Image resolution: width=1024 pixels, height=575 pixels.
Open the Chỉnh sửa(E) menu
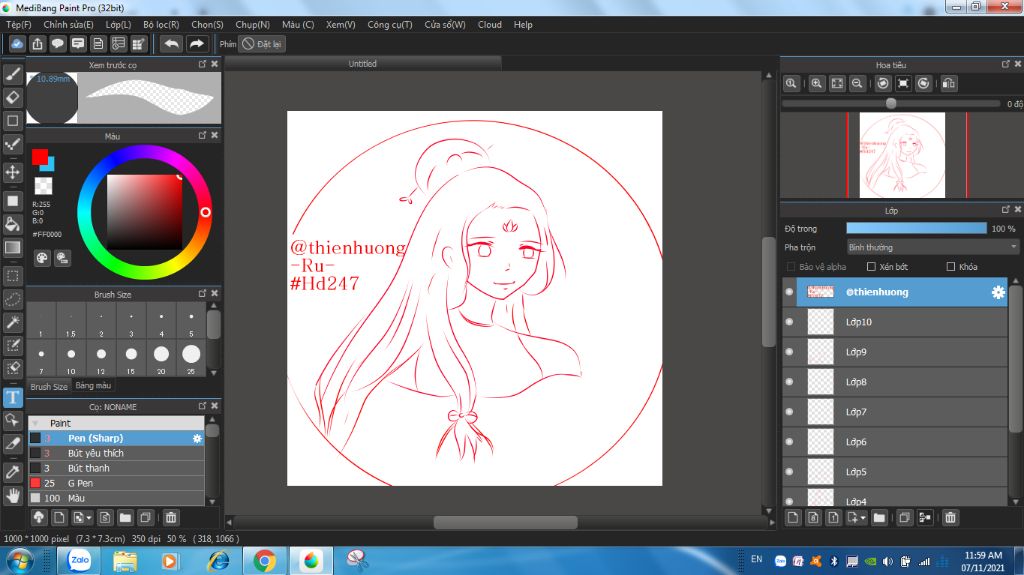point(69,25)
